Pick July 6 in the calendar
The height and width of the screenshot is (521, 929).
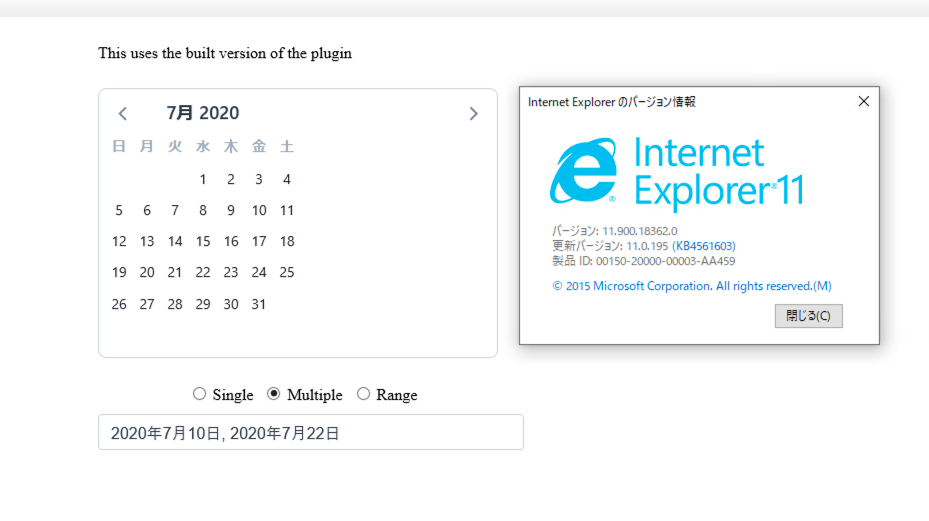[147, 210]
